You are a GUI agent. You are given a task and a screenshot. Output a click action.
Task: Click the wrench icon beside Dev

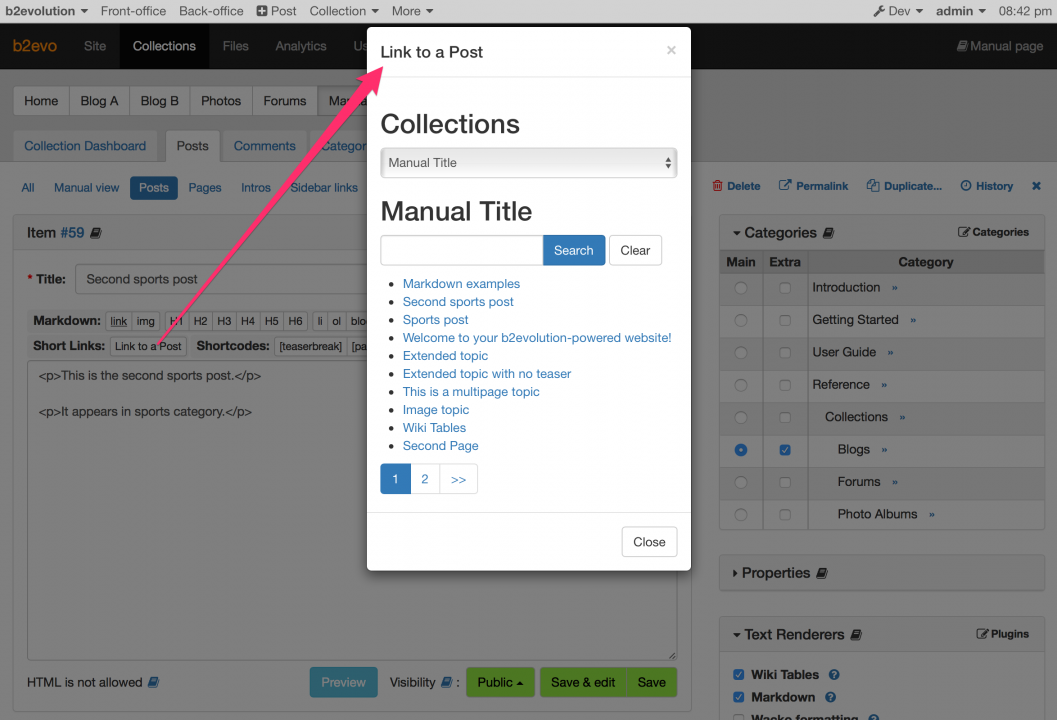pos(879,11)
